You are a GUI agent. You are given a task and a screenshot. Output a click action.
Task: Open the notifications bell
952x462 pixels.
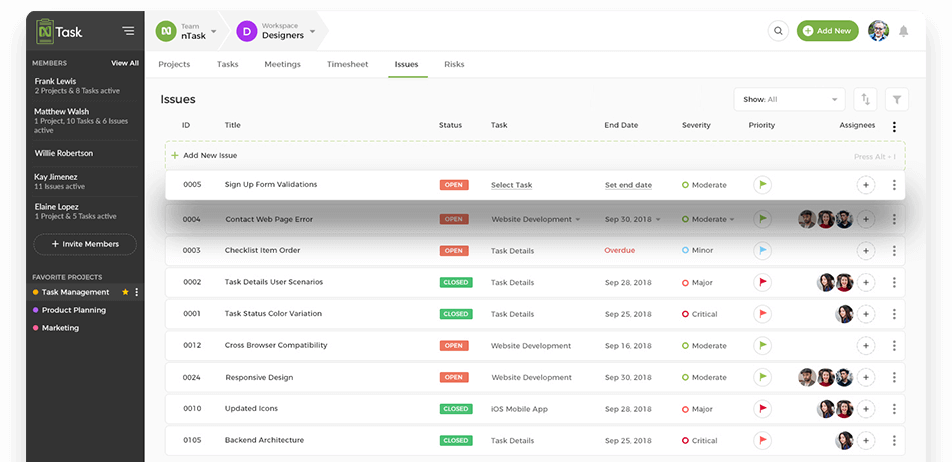904,31
